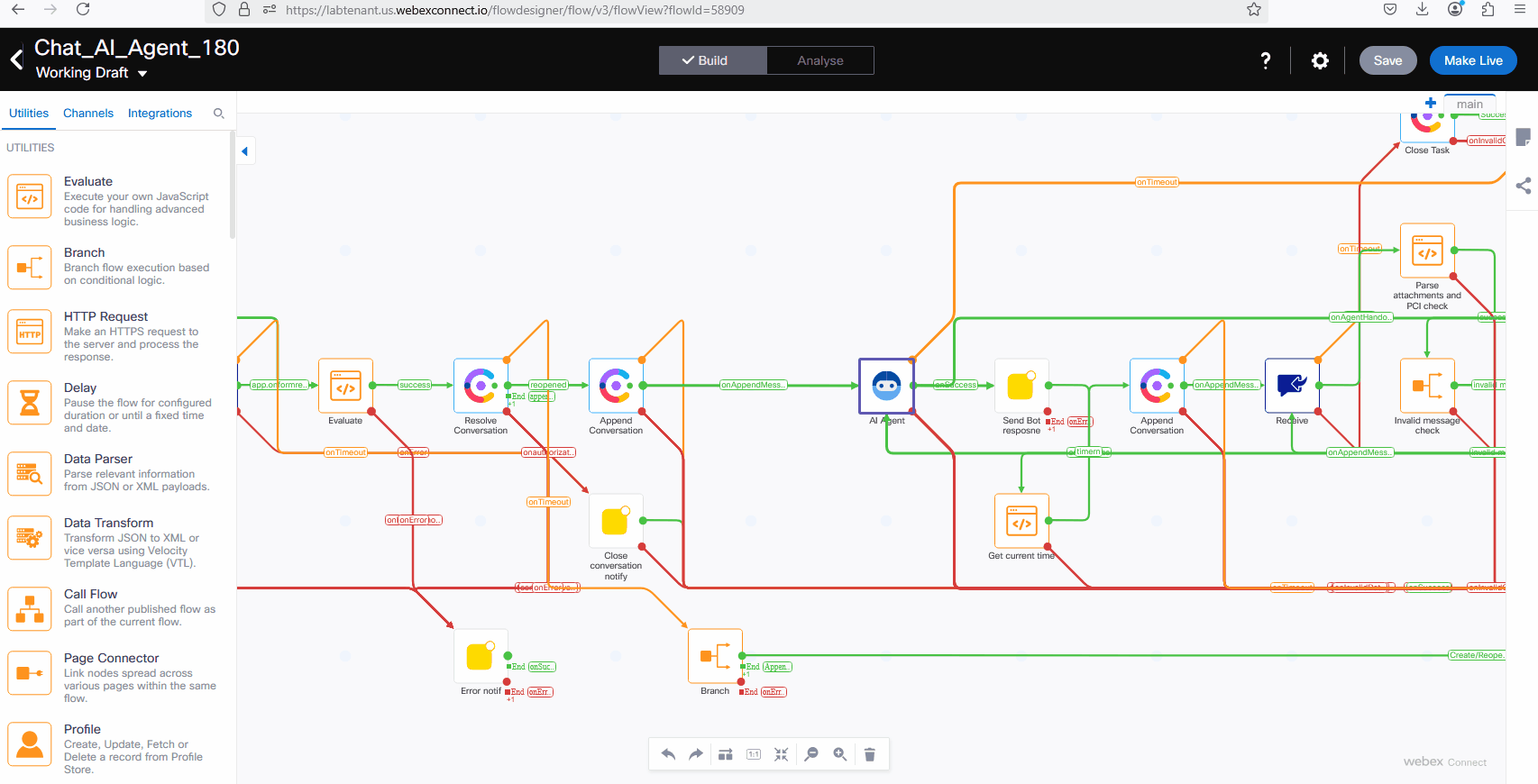Fit flow to screen with collapse icon
This screenshot has height=784, width=1538.
(x=782, y=754)
